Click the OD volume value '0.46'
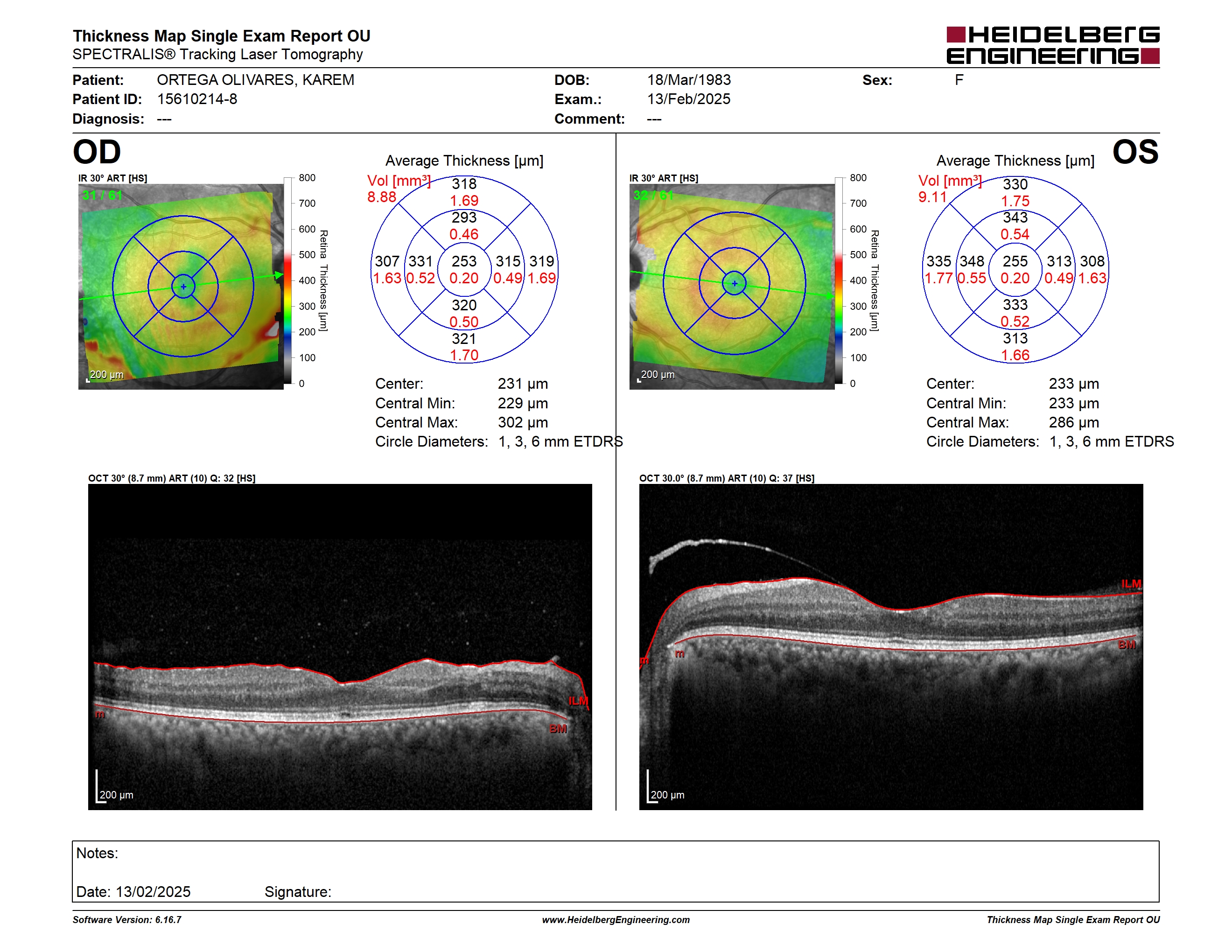This screenshot has height=952, width=1232. pos(464,235)
